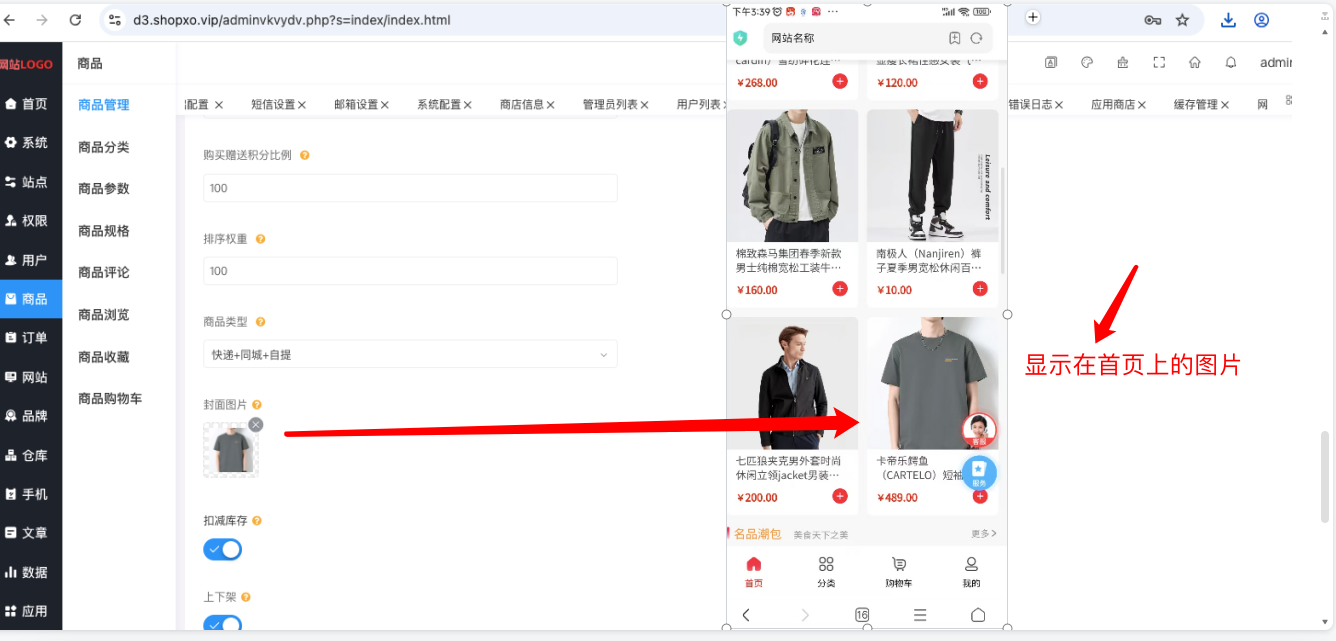This screenshot has height=641, width=1336.
Task: Toggle the 扣减库存 switch
Action: (223, 549)
